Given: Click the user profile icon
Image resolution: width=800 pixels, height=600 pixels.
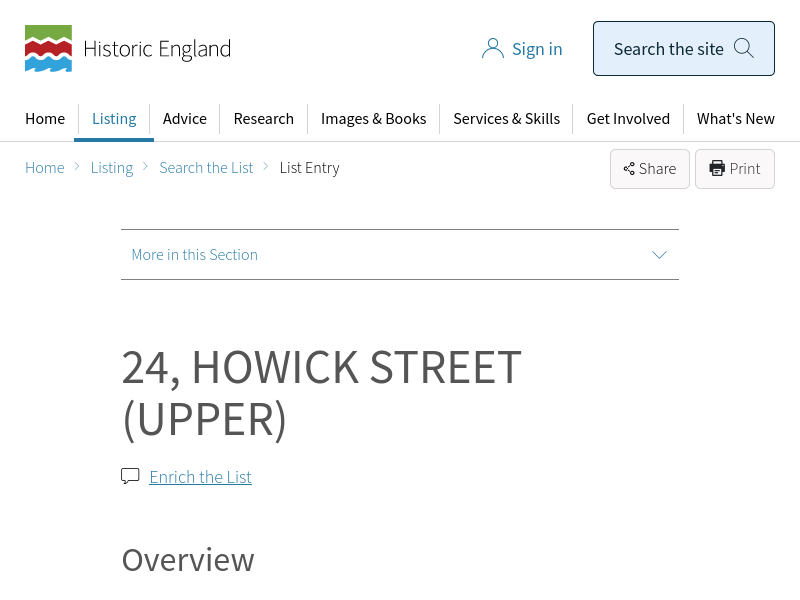Looking at the screenshot, I should click(492, 48).
